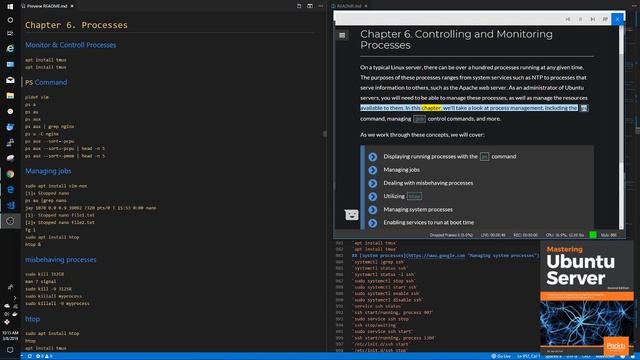Select line 'ps aux | grep nginx' in preview
Viewport: 640px width, 360px height.
[49, 127]
